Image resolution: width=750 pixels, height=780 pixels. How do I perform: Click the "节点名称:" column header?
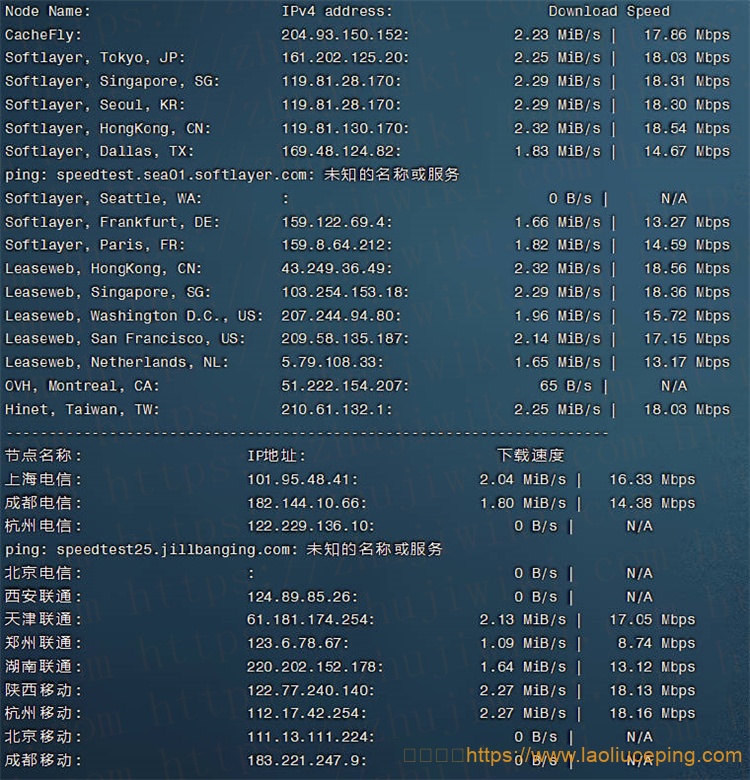(x=43, y=455)
